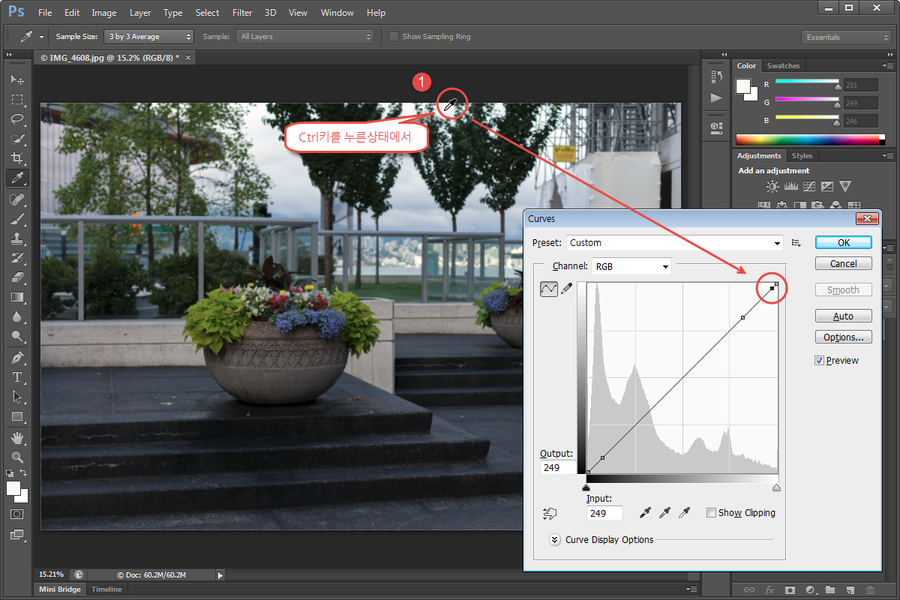
Task: Open Curves Options... button
Action: [x=843, y=337]
